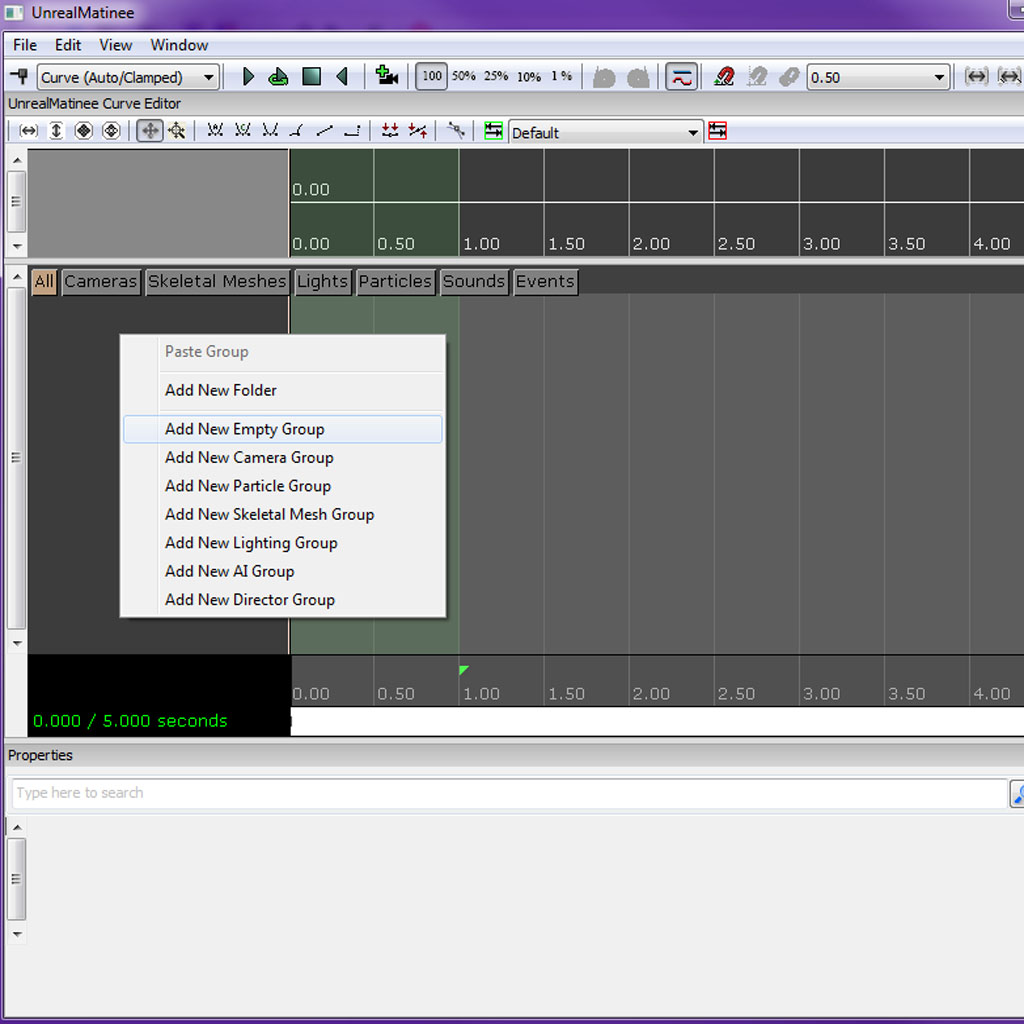Toggle the curve editor visibility button
The image size is (1024, 1024).
click(681, 76)
